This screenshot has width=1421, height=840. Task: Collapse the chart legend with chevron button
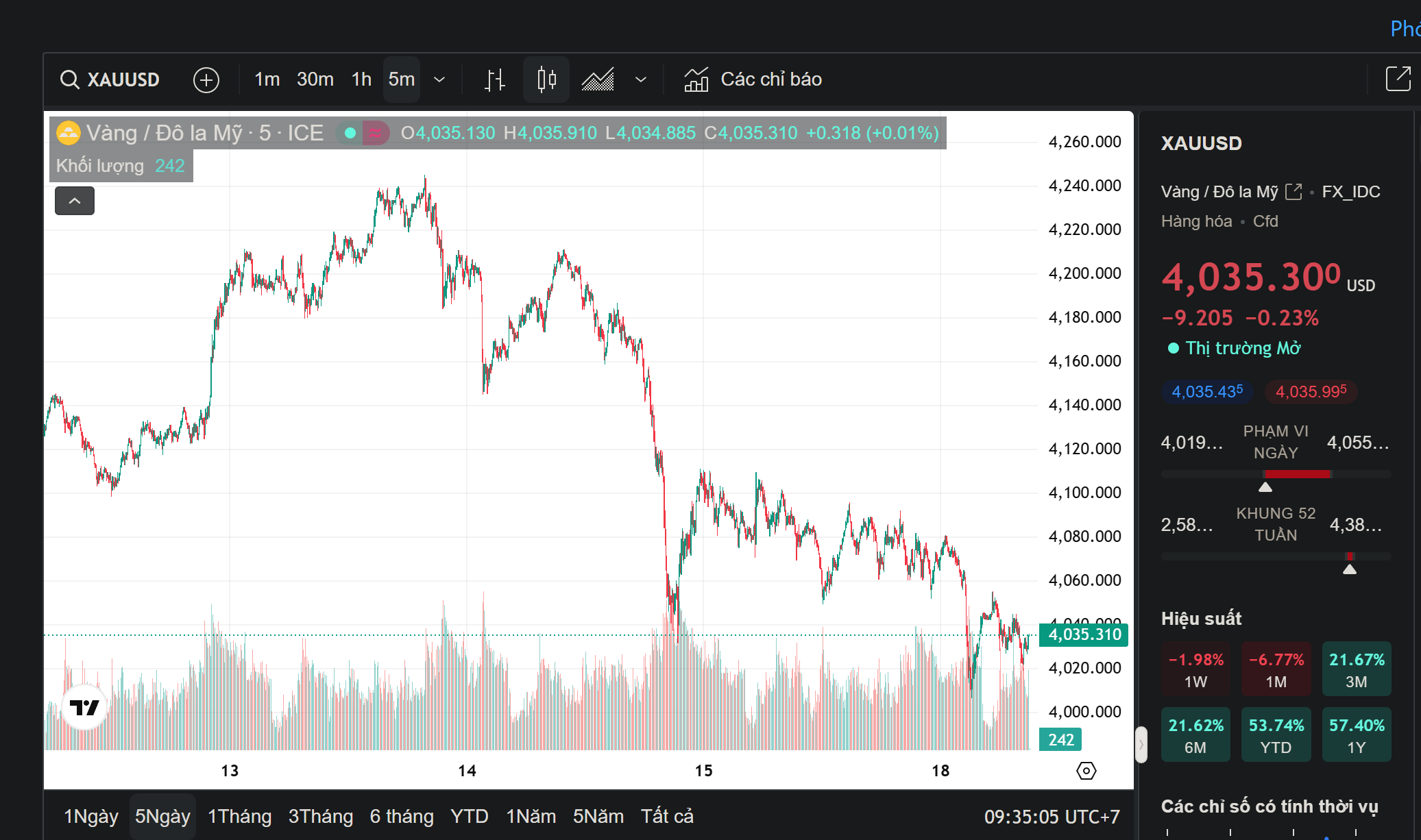tap(75, 201)
